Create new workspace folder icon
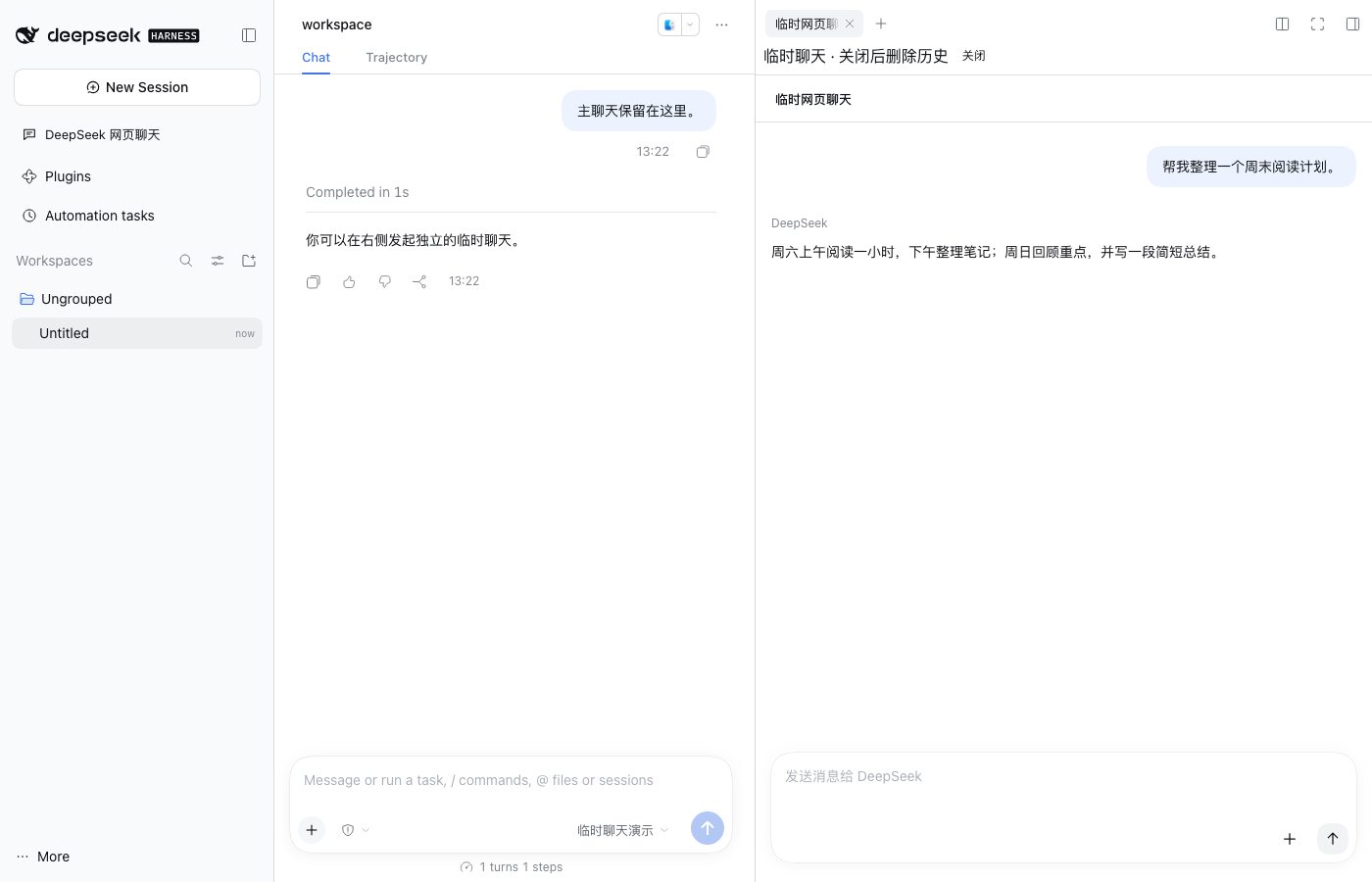The image size is (1372, 882). pyautogui.click(x=249, y=261)
